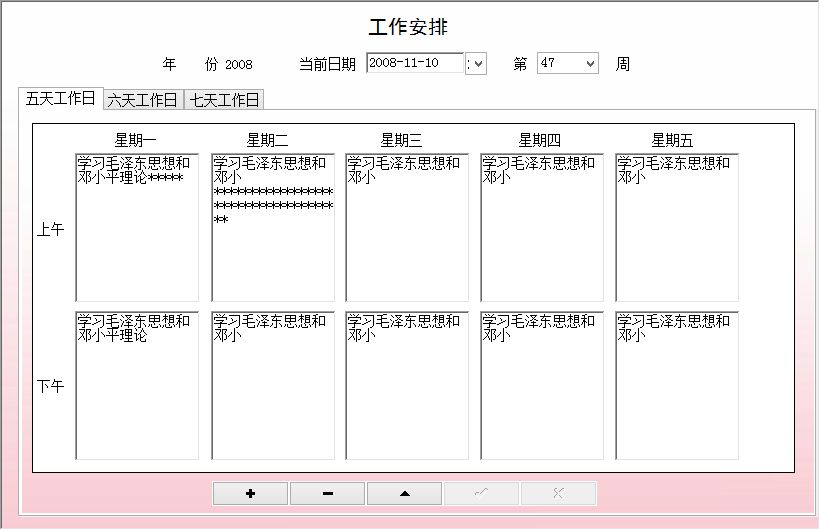This screenshot has width=820, height=530.
Task: Click the 当前日期 label
Action: (x=327, y=64)
